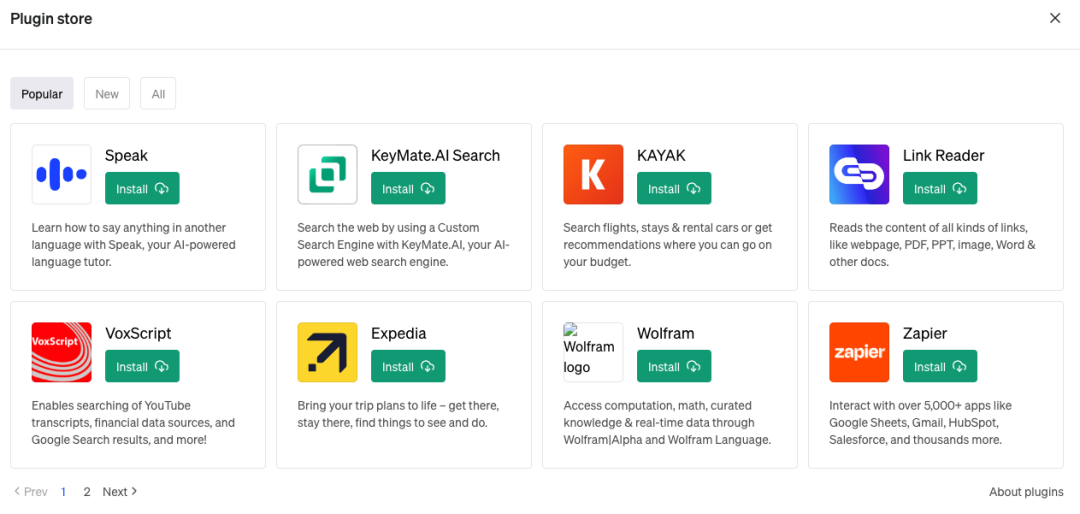Viewport: 1080px width, 514px height.
Task: Click the Expedia yellow arrow logo
Action: (x=327, y=352)
